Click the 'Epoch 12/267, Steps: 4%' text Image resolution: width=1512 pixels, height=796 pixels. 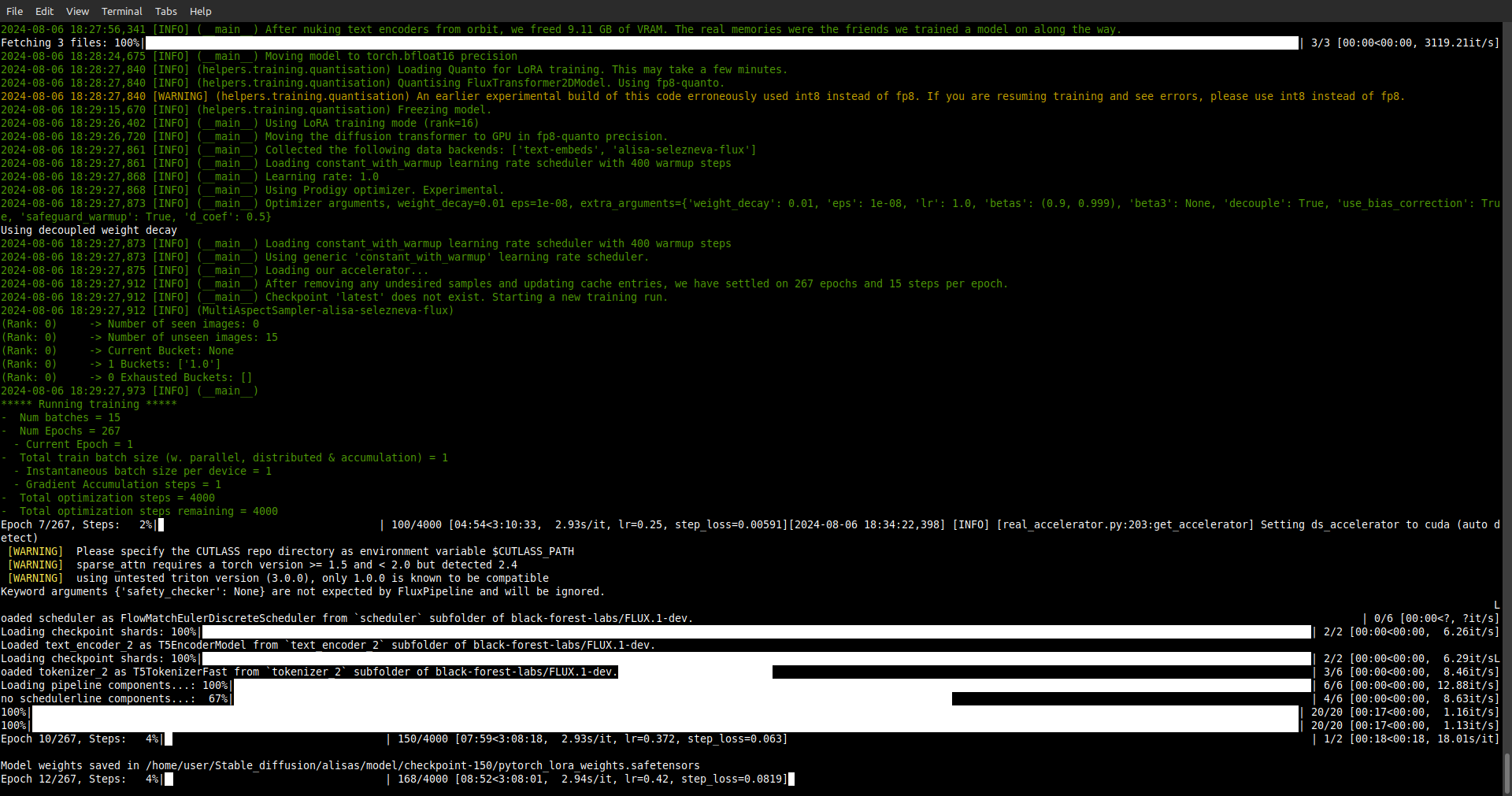click(x=80, y=779)
